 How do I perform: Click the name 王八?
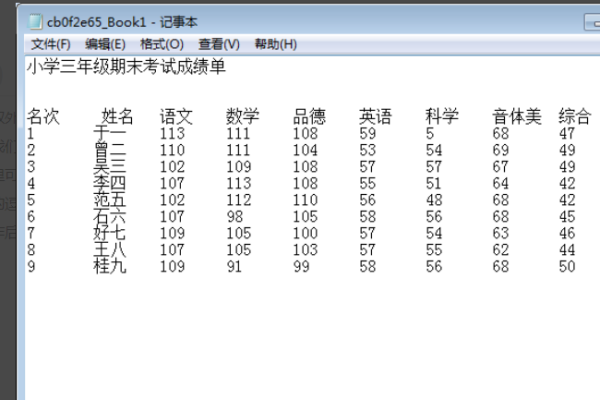point(109,250)
